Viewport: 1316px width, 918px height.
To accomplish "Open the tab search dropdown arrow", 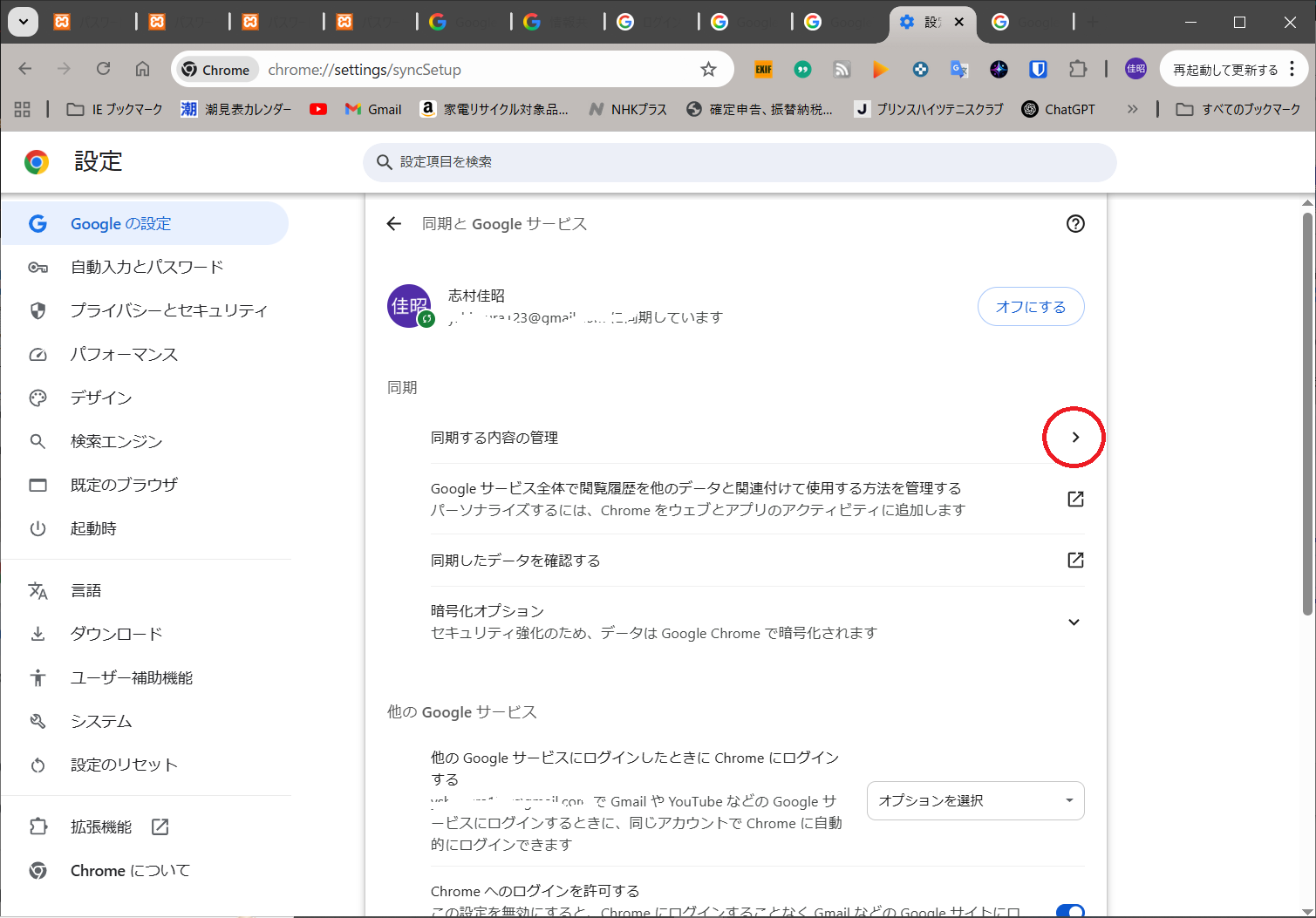I will tap(23, 22).
